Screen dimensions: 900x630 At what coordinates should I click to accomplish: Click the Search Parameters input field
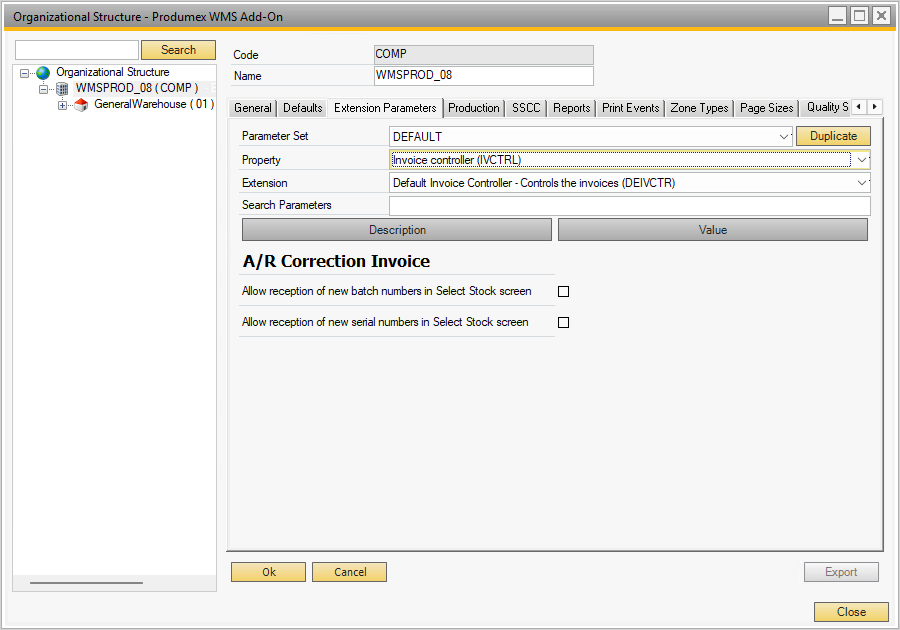pyautogui.click(x=629, y=206)
